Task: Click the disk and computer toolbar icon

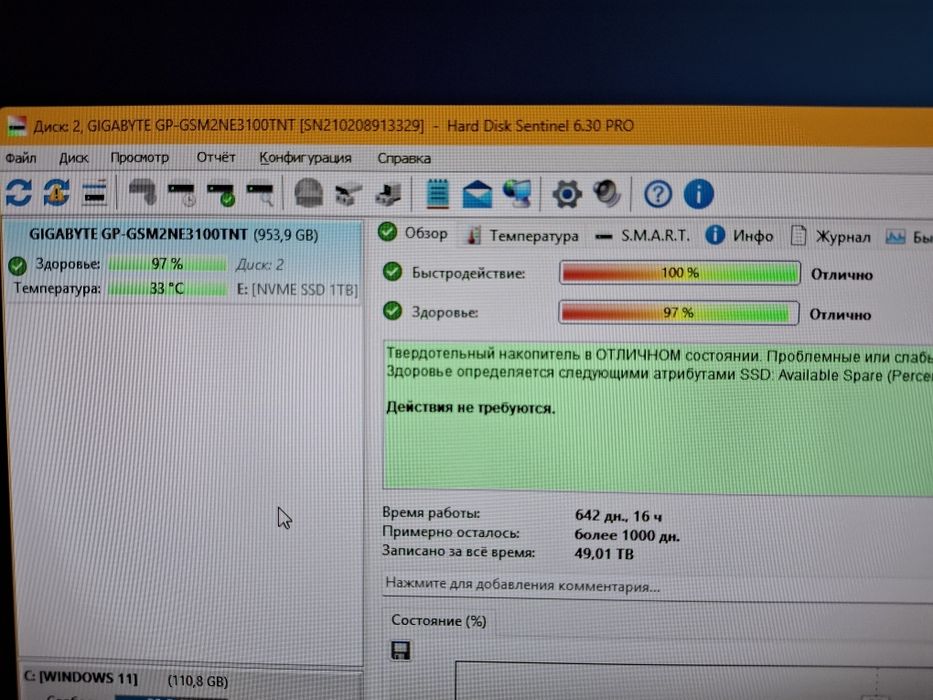Action: pos(389,195)
